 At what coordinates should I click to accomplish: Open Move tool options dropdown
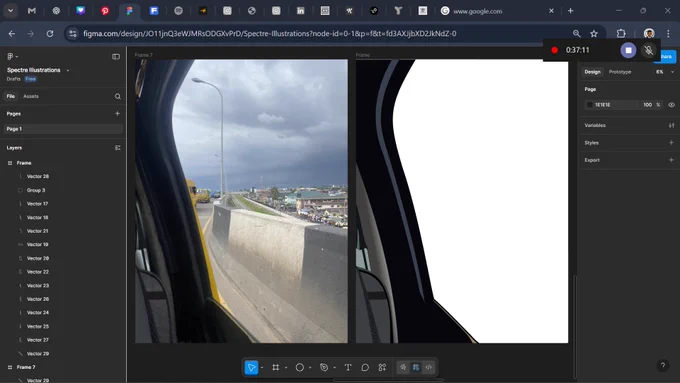click(262, 368)
